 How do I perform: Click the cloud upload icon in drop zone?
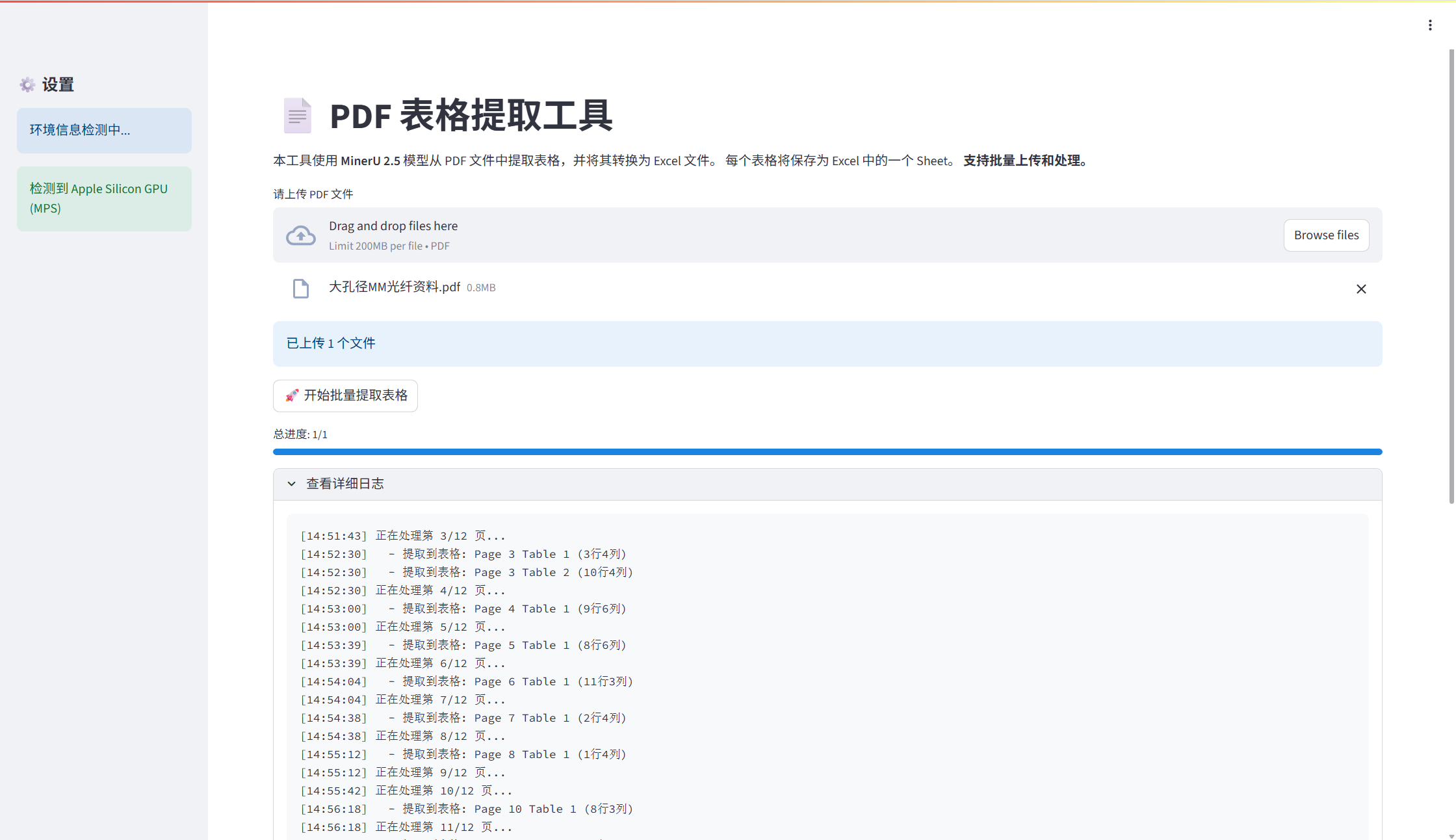click(x=300, y=235)
